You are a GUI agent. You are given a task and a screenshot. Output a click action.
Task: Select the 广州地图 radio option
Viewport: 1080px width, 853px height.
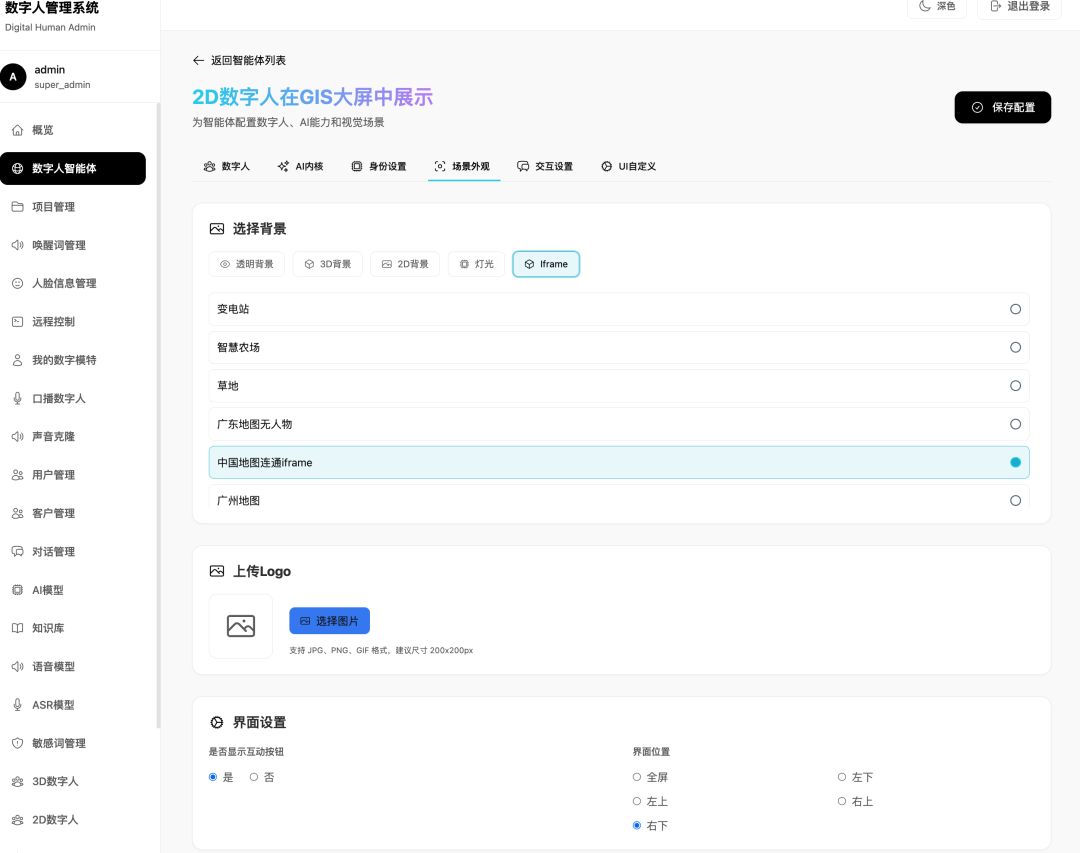tap(1015, 501)
